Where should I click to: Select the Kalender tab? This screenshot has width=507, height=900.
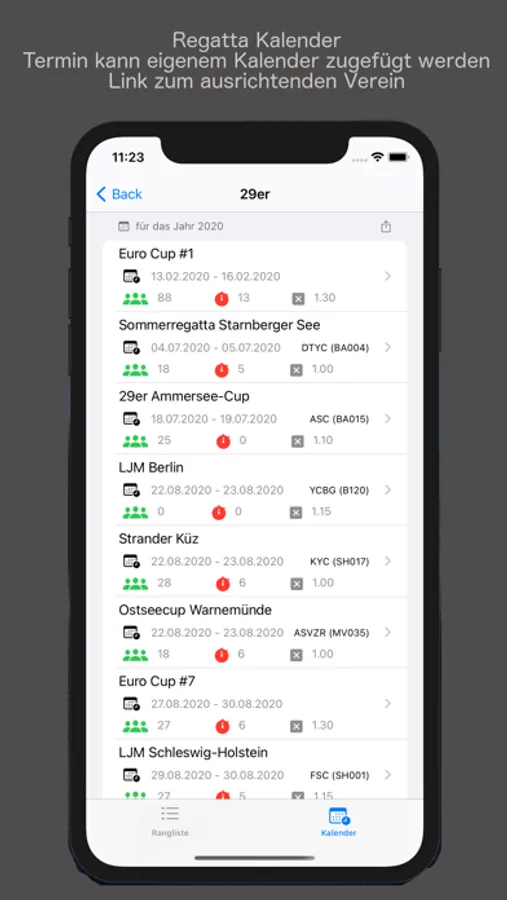[x=339, y=821]
